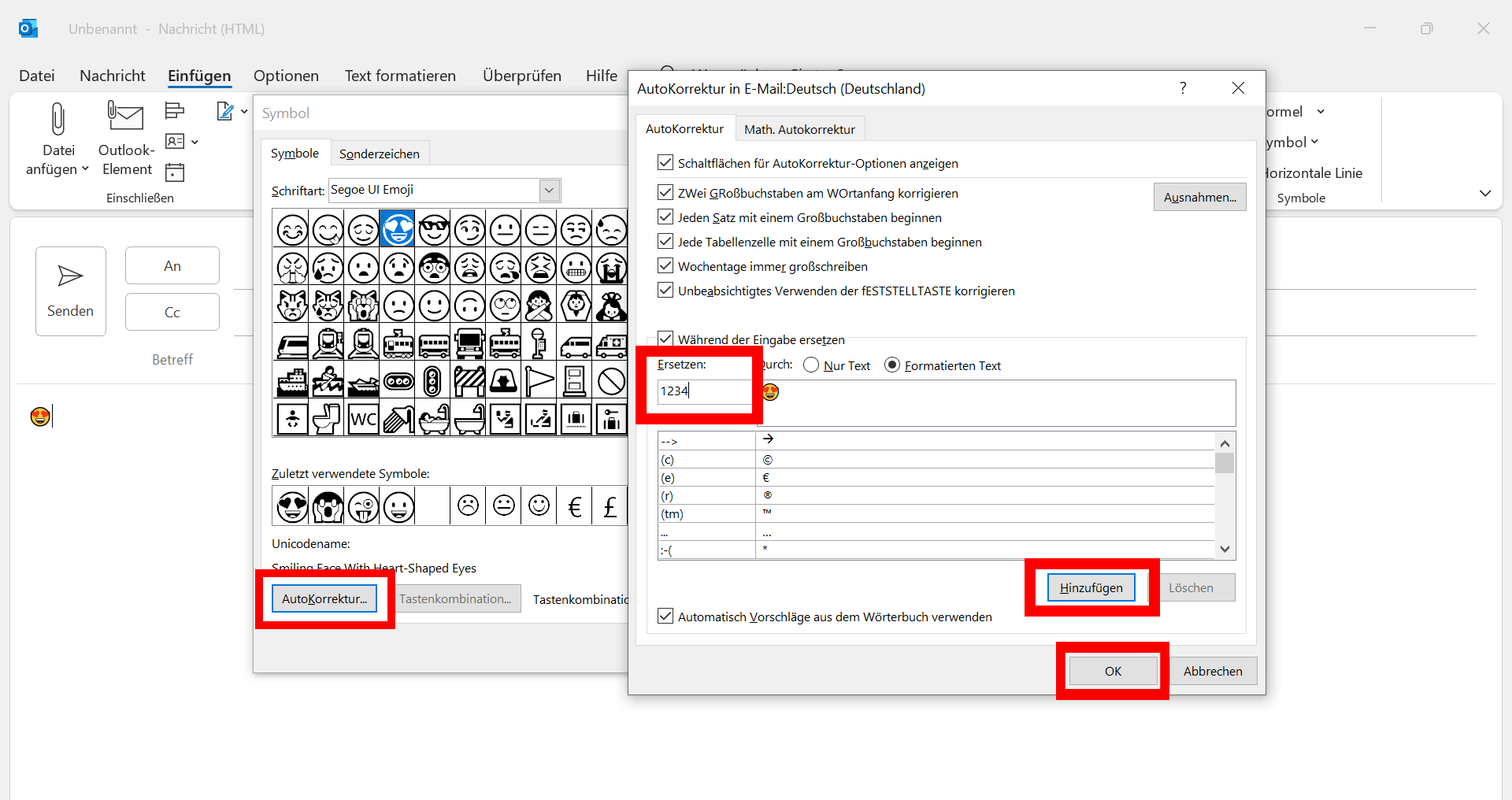Image resolution: width=1512 pixels, height=800 pixels.
Task: Choose heart-eyes emoji in recently used symbols
Action: [292, 506]
